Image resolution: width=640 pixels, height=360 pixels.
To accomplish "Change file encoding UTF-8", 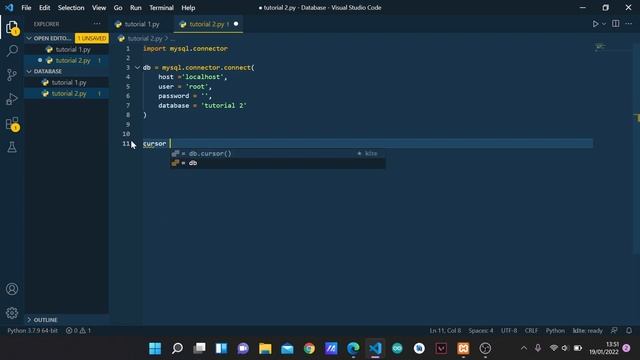I will tap(509, 330).
